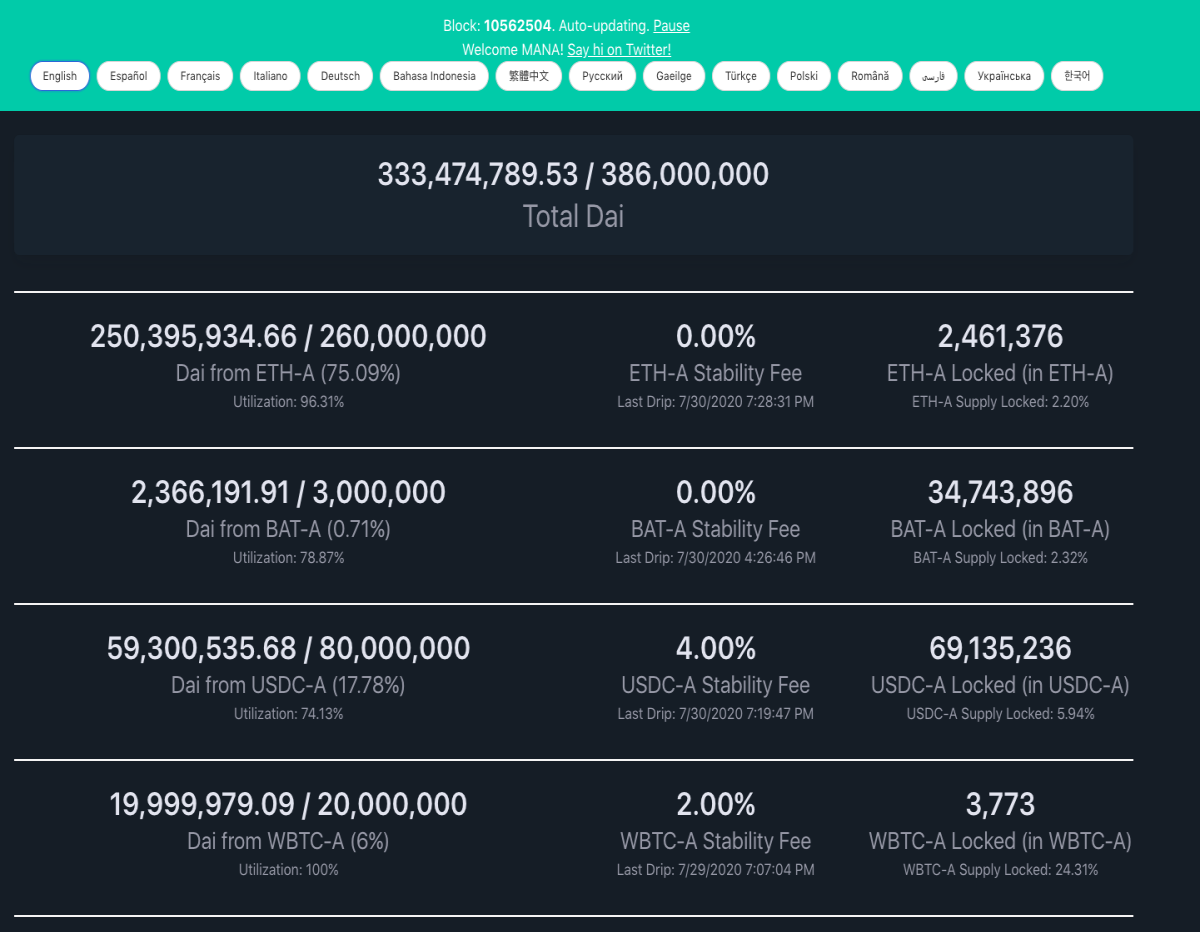
Task: Switch to 繁體中文 language
Action: click(529, 76)
